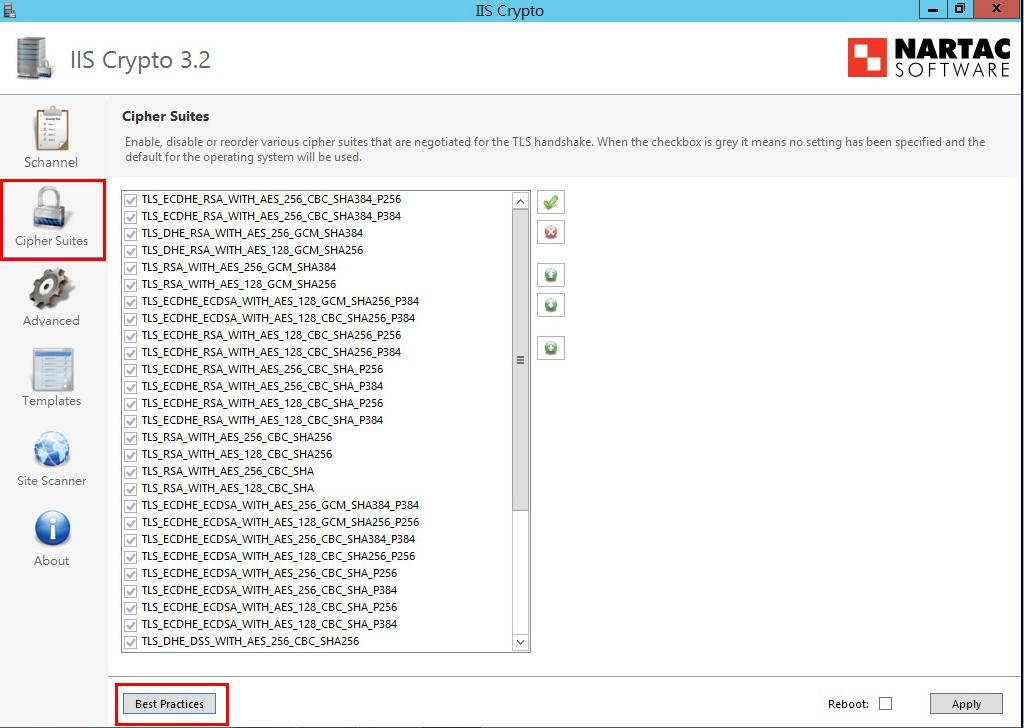Image resolution: width=1024 pixels, height=728 pixels.
Task: Toggle TLS_RSA_WITH_AES_256_GCM_SHA384 checkbox
Action: click(x=131, y=268)
